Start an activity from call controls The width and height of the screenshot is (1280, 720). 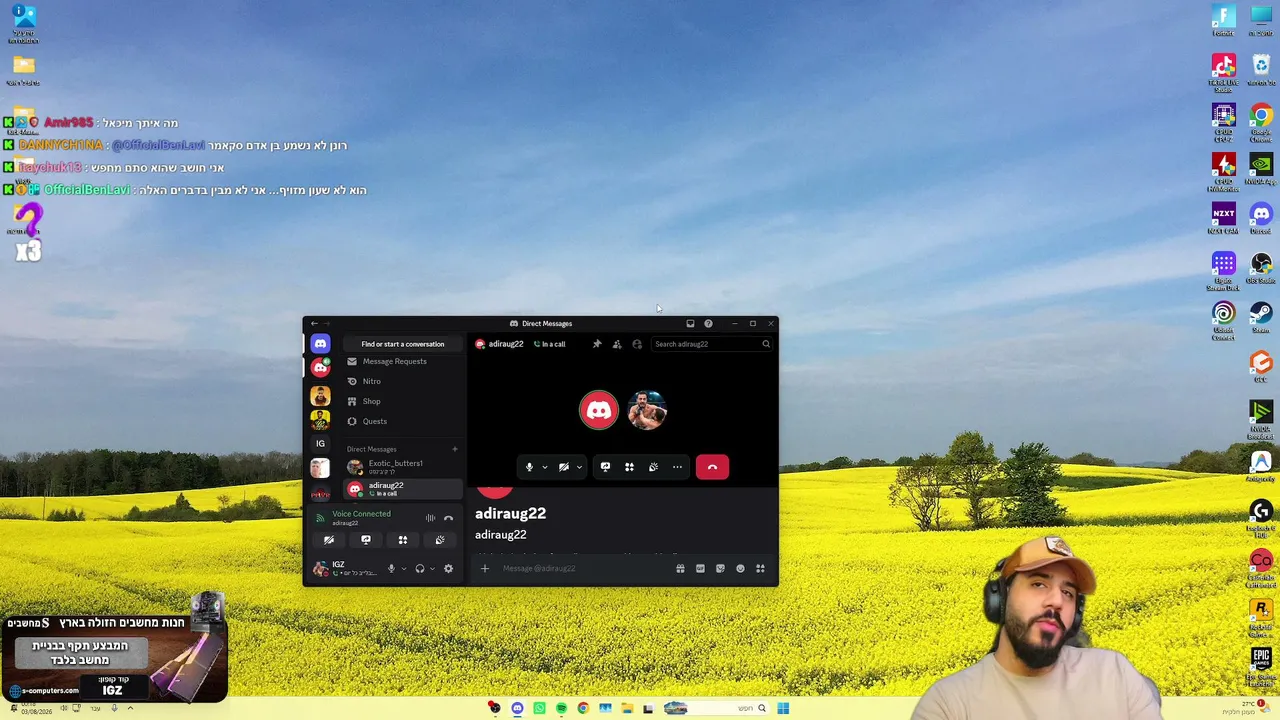629,467
